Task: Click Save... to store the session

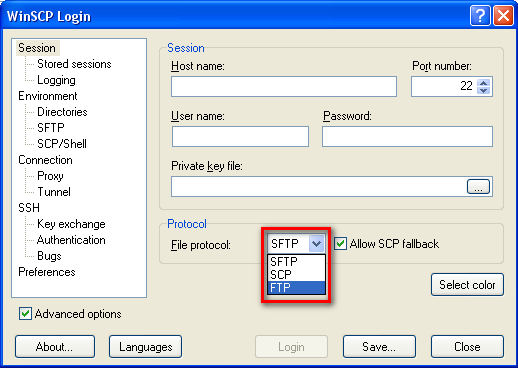Action: coord(379,347)
